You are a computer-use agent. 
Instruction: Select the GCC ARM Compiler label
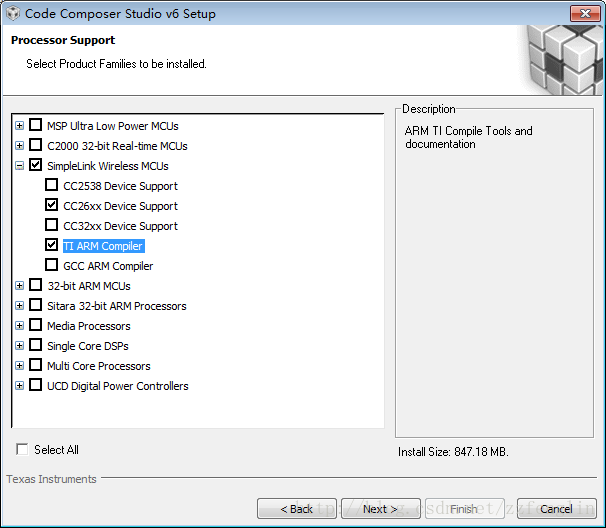pos(108,266)
